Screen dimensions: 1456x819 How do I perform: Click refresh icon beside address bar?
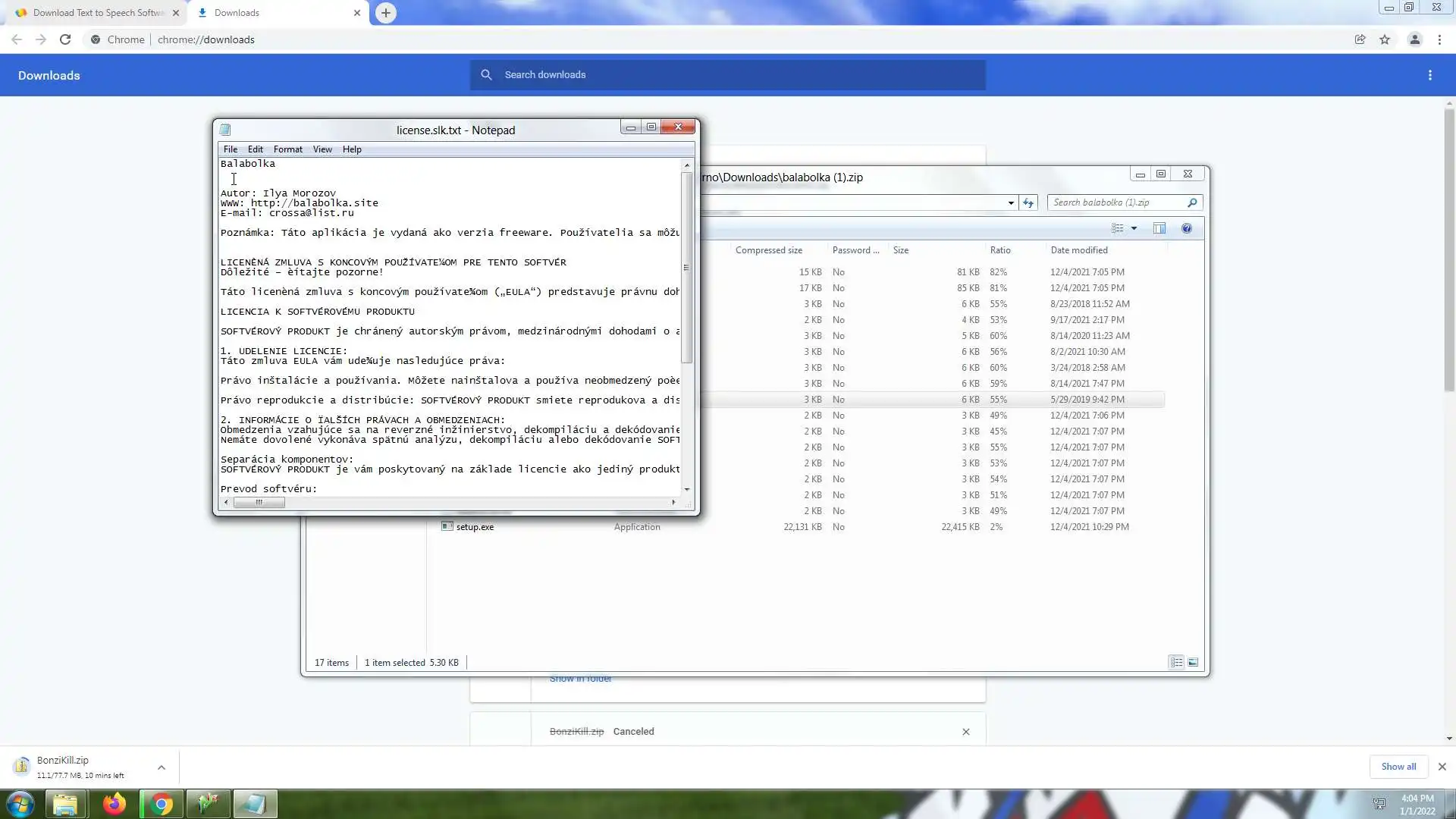coord(1028,202)
